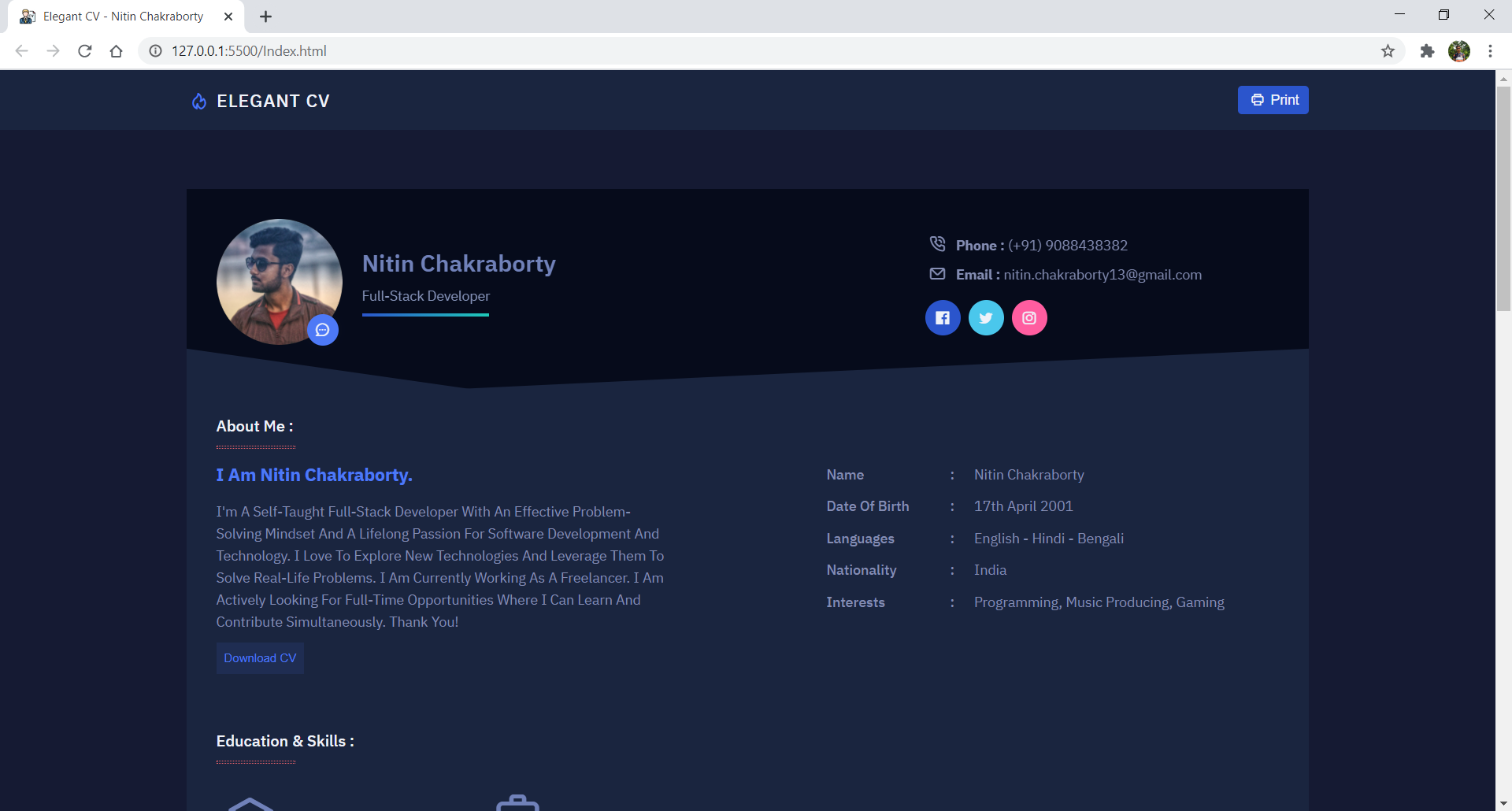Open the Instagram profile icon
Image resolution: width=1512 pixels, height=811 pixels.
[1030, 317]
